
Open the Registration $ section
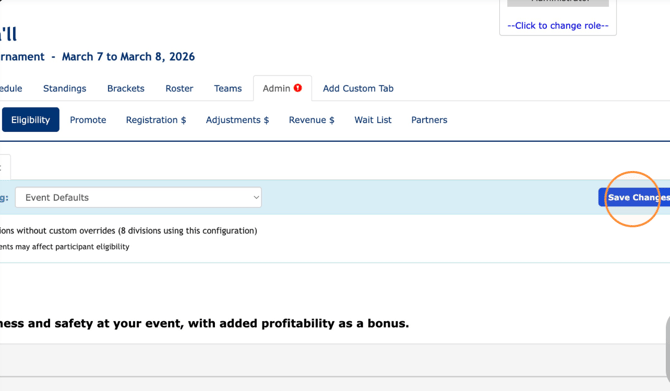click(156, 120)
